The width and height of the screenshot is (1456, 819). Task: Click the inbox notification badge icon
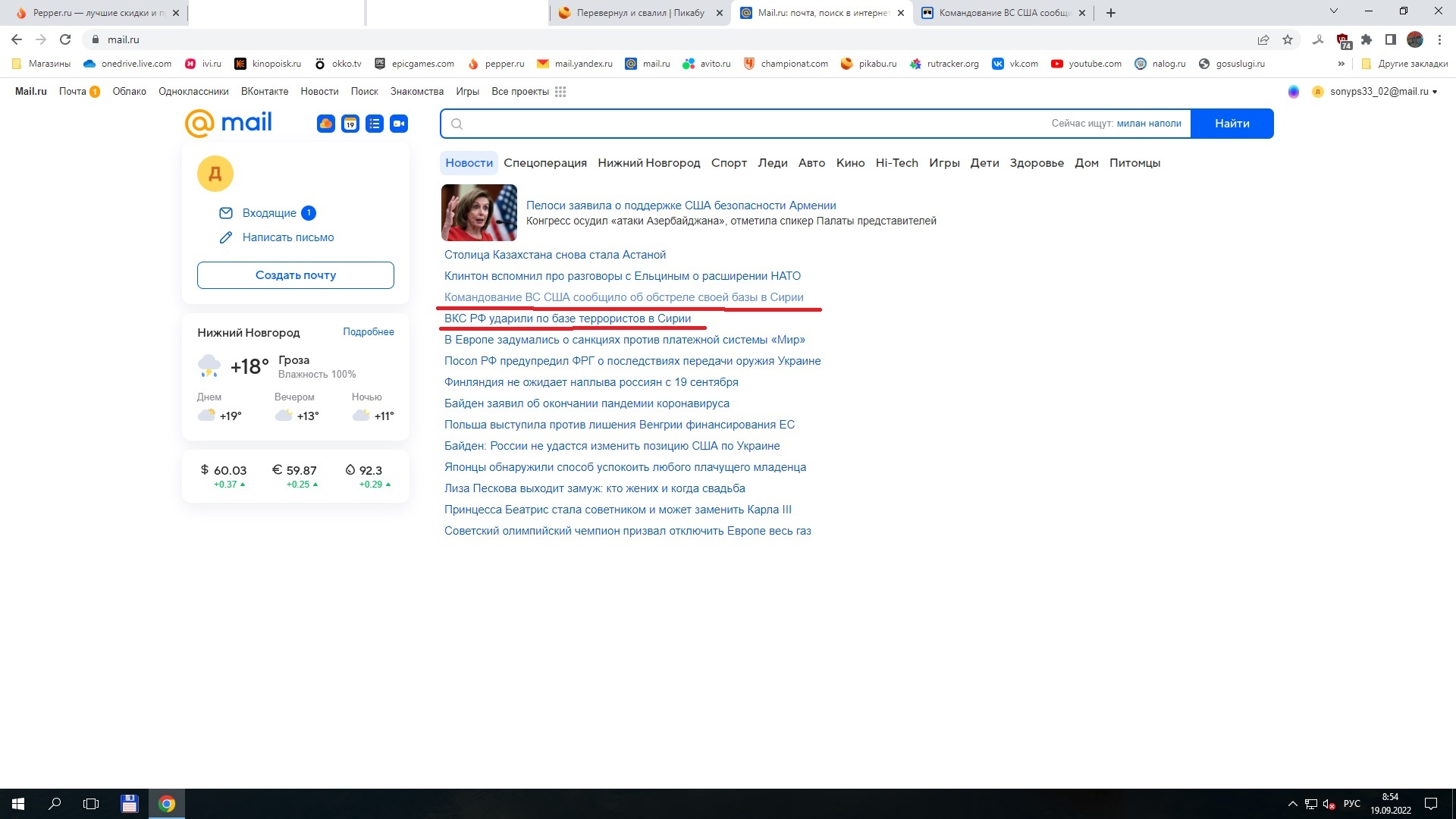click(309, 212)
